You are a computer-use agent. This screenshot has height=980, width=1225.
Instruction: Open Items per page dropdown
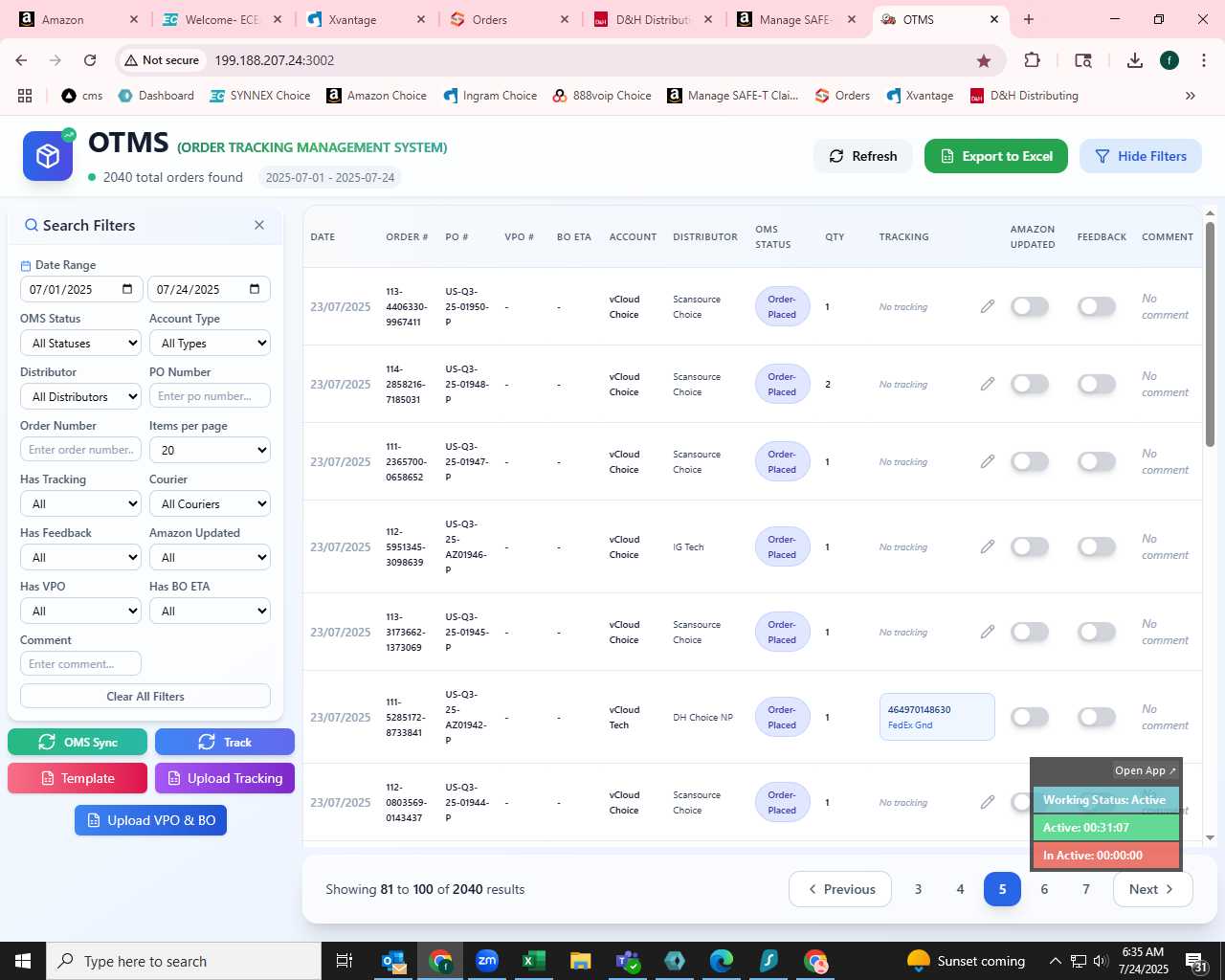[210, 450]
